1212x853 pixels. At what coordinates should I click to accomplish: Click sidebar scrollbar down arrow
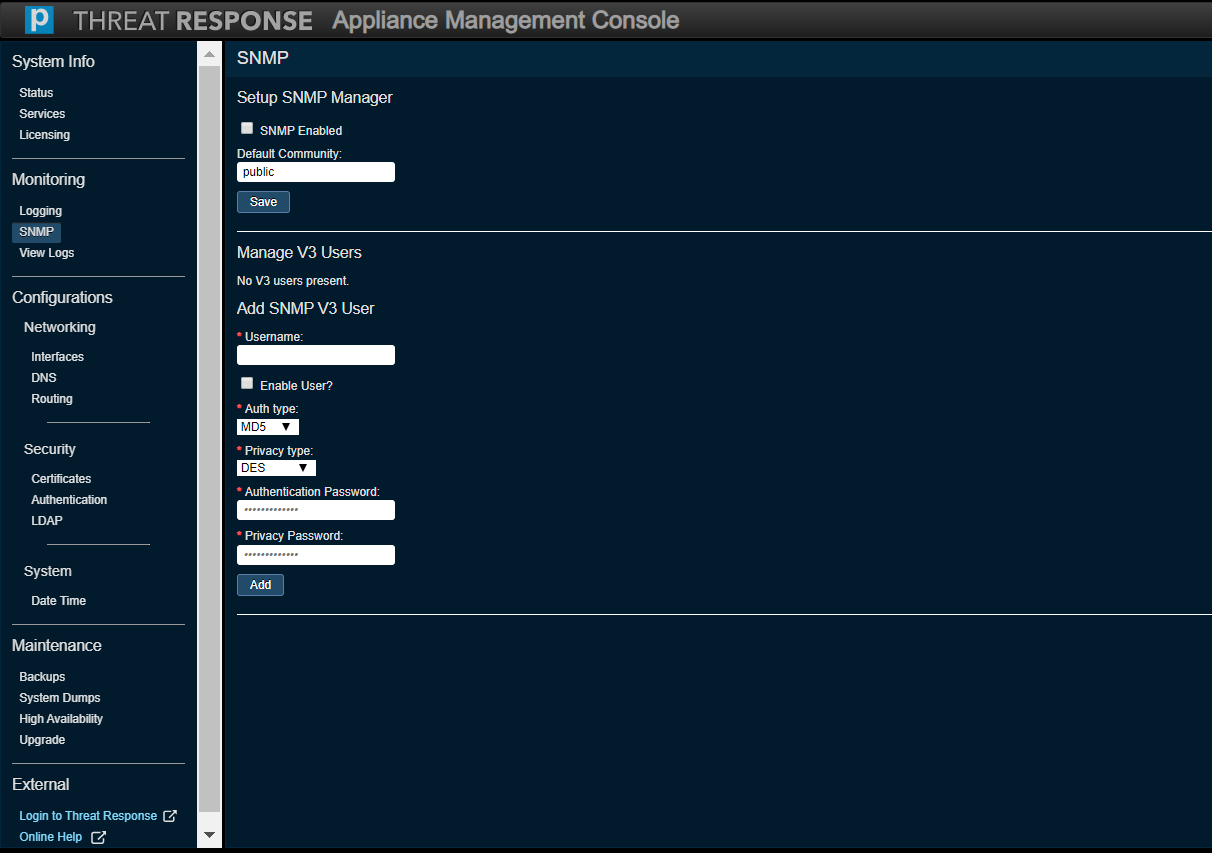click(x=209, y=834)
